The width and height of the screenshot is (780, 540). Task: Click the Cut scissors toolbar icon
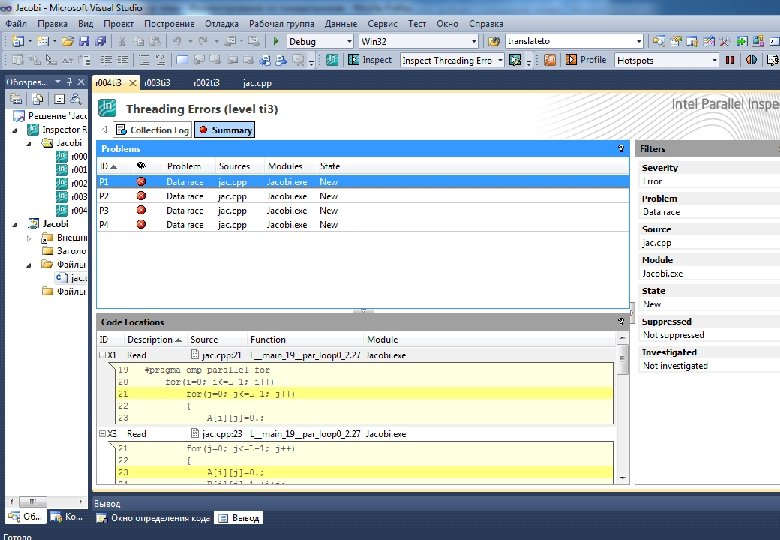tap(122, 41)
